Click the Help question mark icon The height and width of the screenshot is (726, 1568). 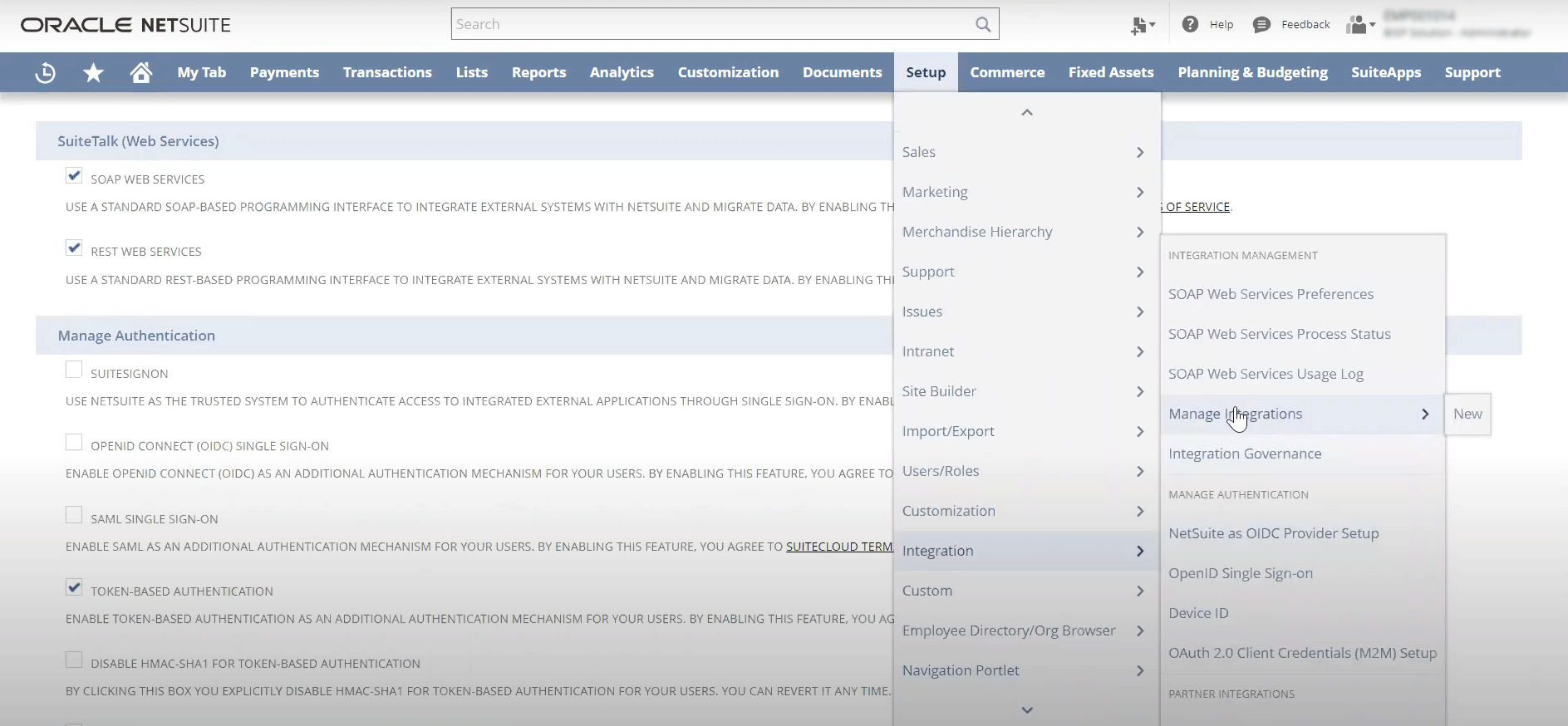[x=1190, y=24]
